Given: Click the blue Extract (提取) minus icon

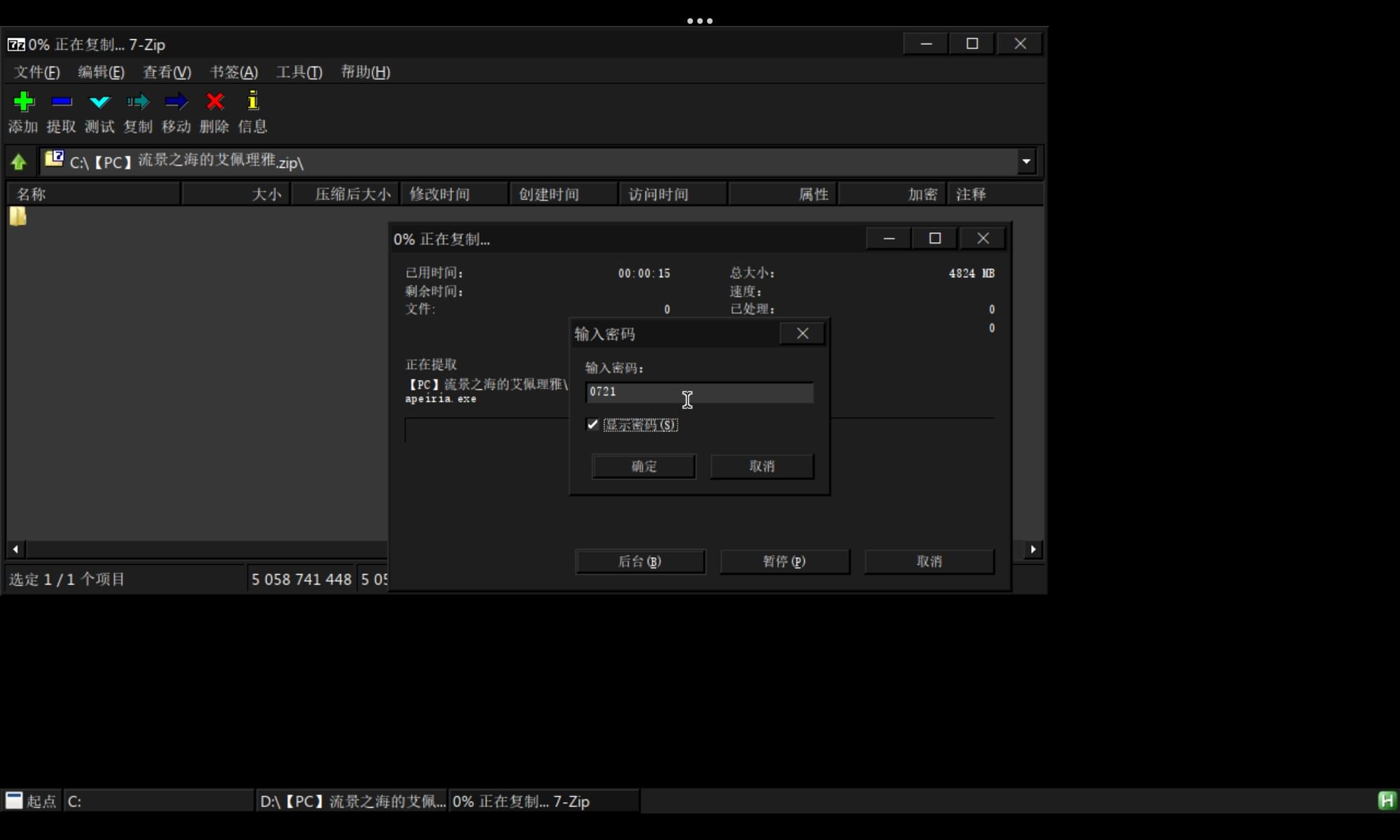Looking at the screenshot, I should click(x=62, y=101).
